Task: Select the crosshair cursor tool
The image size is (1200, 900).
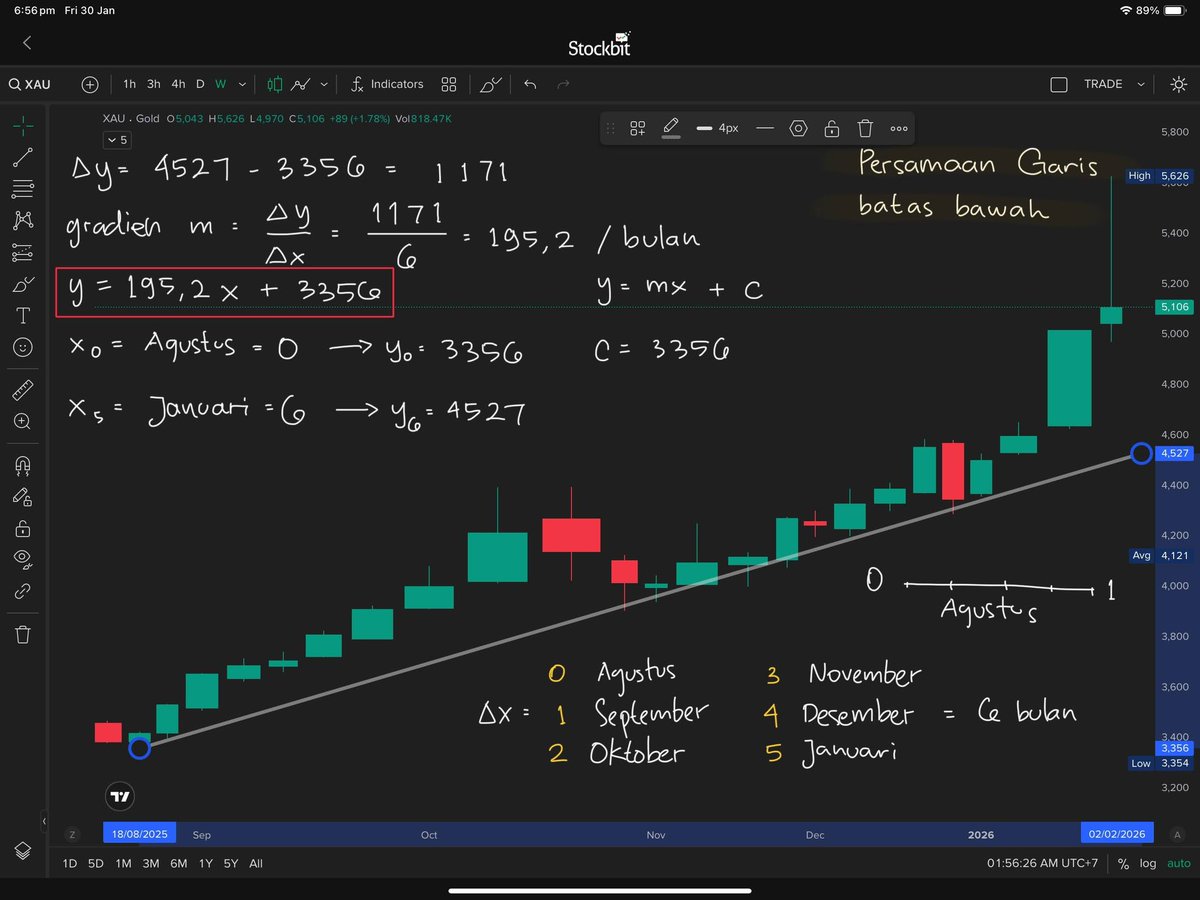Action: (x=23, y=125)
